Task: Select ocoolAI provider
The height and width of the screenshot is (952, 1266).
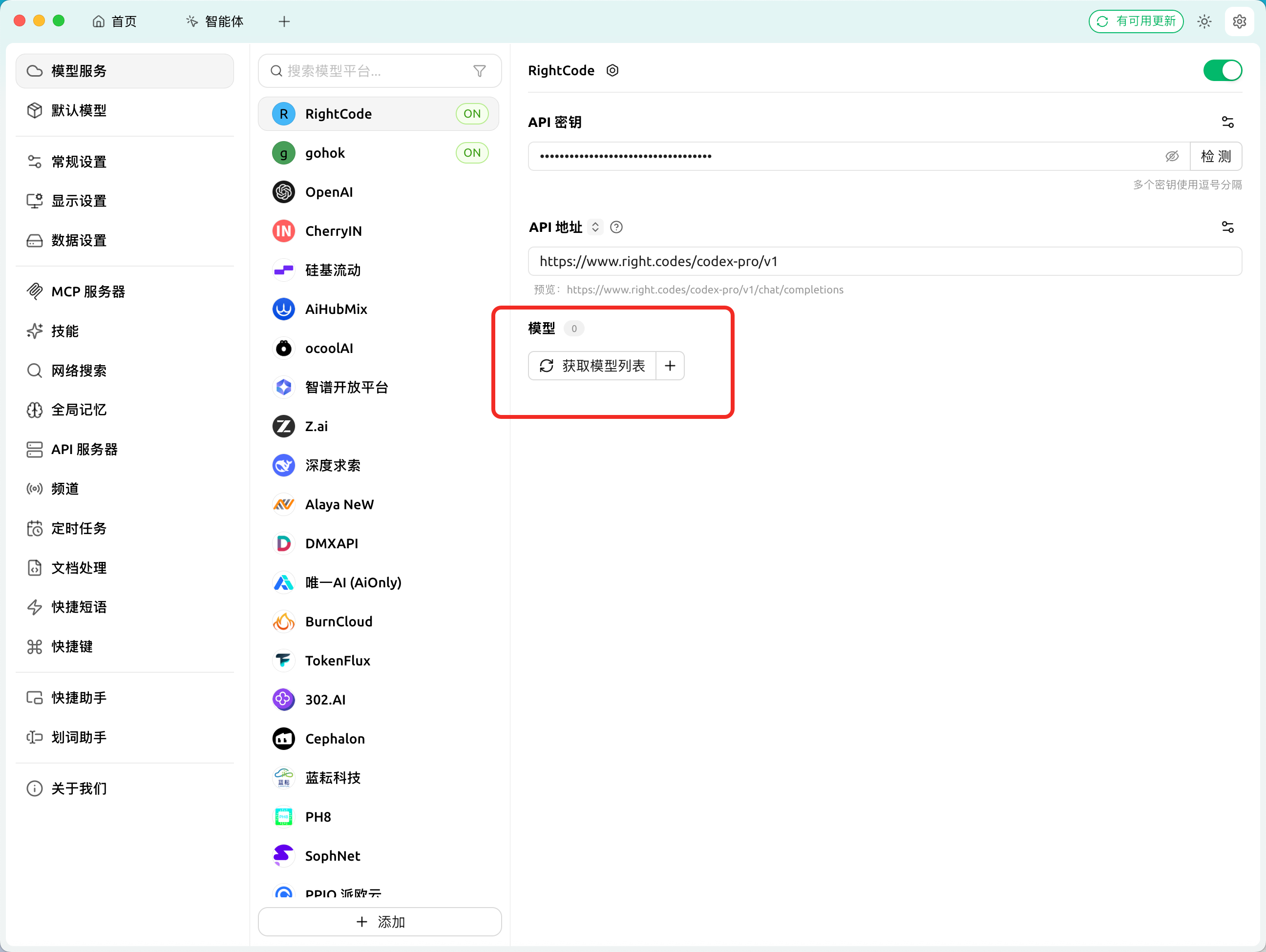Action: (379, 349)
